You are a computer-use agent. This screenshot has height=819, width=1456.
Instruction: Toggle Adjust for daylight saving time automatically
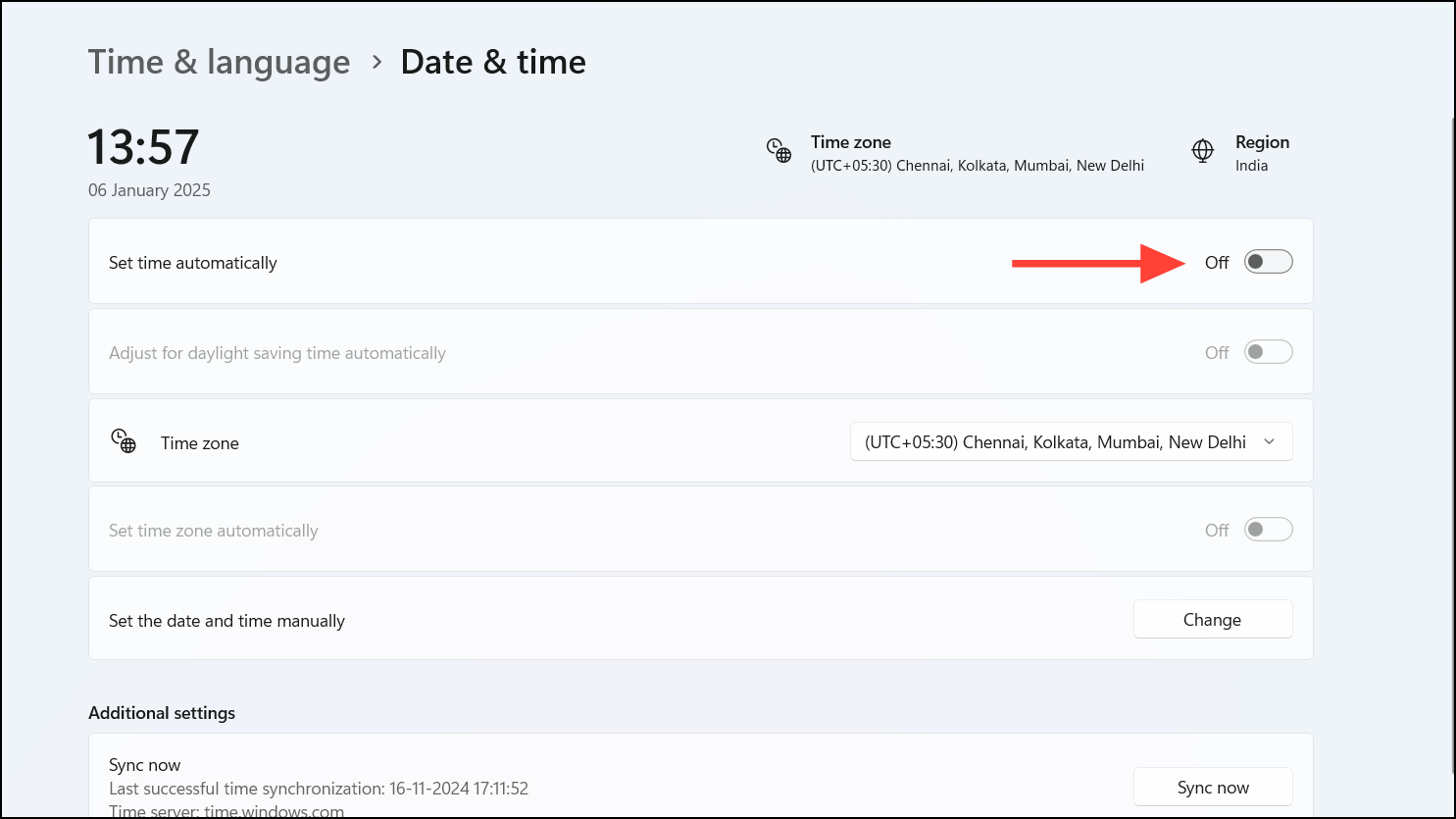pyautogui.click(x=1267, y=351)
